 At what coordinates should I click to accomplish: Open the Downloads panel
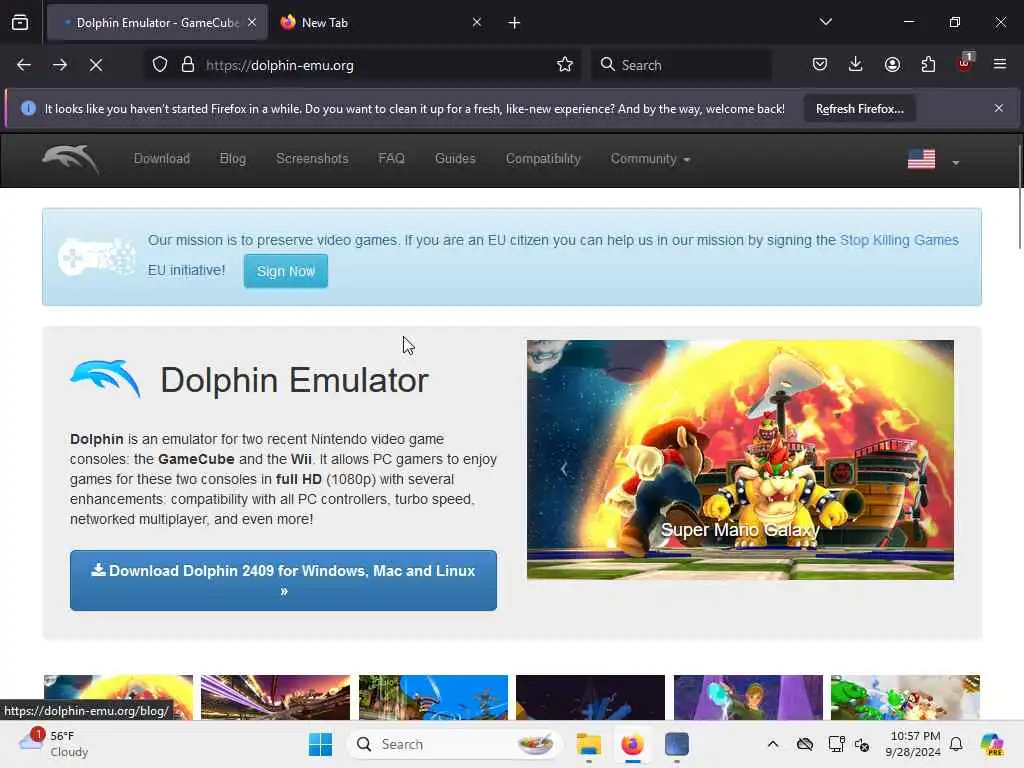point(856,64)
